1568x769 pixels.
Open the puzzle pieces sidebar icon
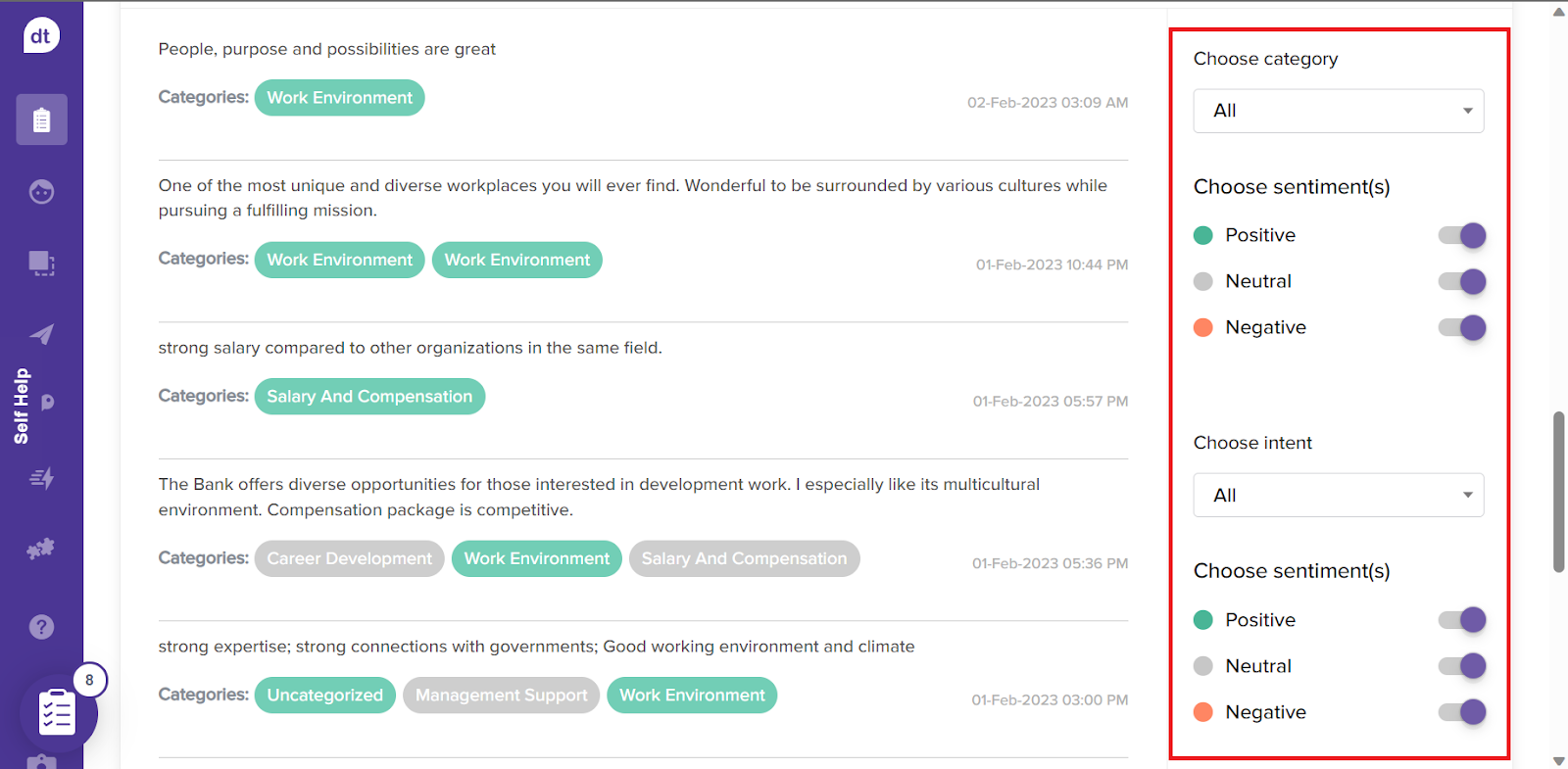tap(41, 549)
